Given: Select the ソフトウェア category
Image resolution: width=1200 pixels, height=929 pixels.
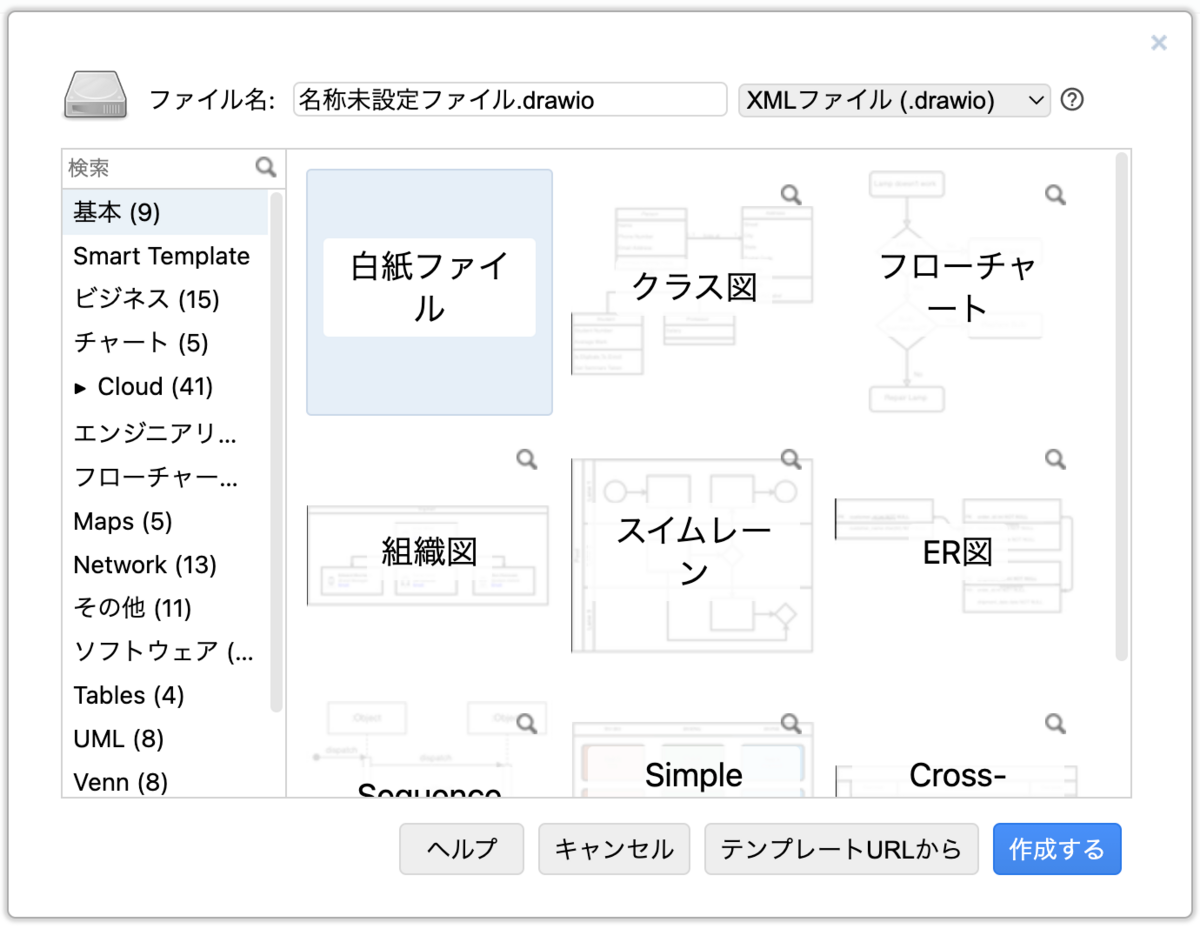Looking at the screenshot, I should click(166, 652).
